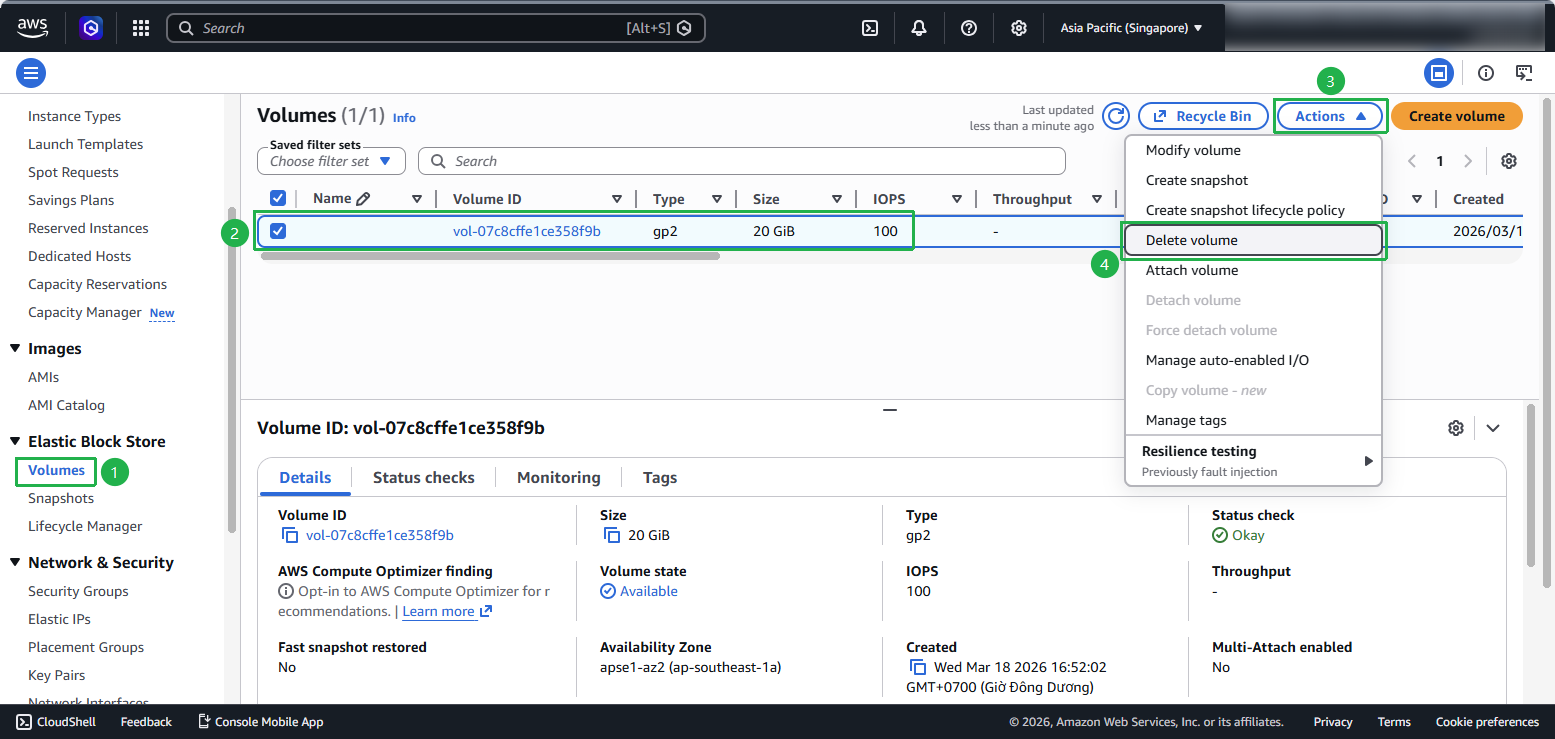The width and height of the screenshot is (1555, 739).
Task: Select the Details tab
Action: pyautogui.click(x=305, y=477)
